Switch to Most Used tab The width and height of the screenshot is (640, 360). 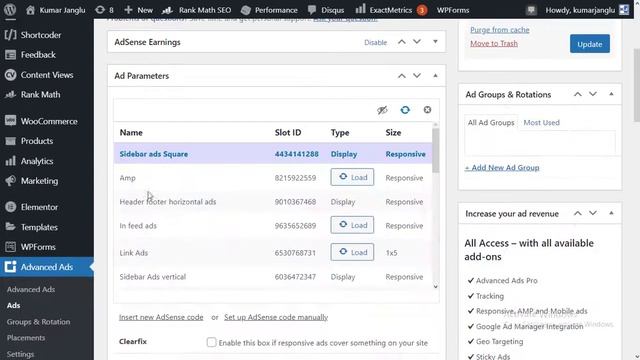tap(541, 122)
